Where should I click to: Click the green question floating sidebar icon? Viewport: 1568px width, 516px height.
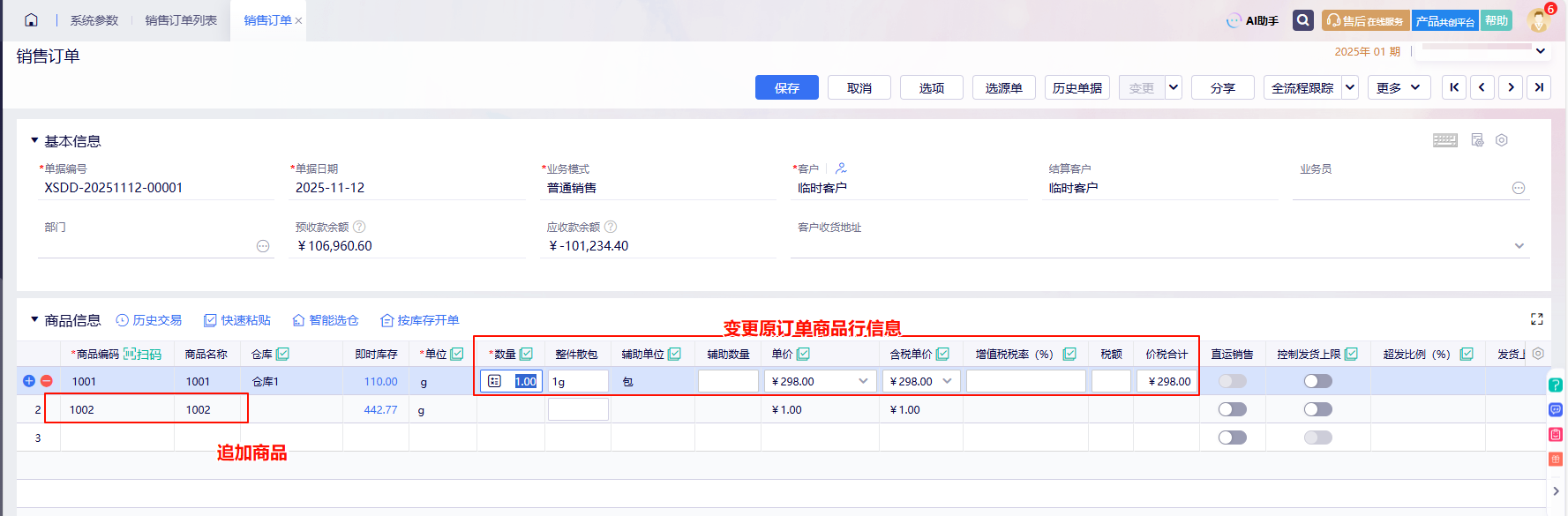(1556, 385)
